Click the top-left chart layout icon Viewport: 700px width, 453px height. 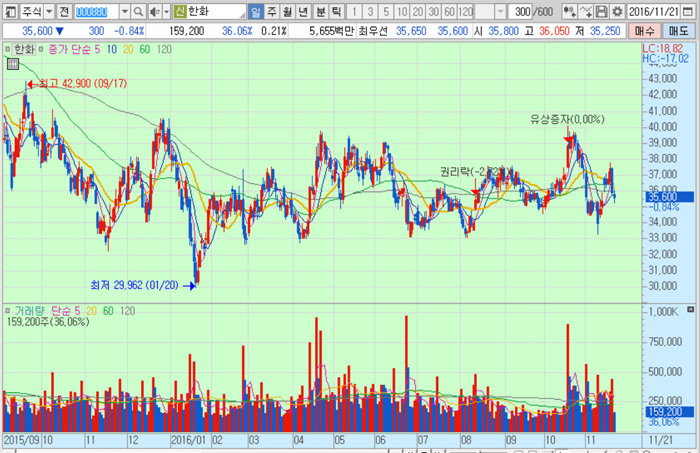click(10, 11)
